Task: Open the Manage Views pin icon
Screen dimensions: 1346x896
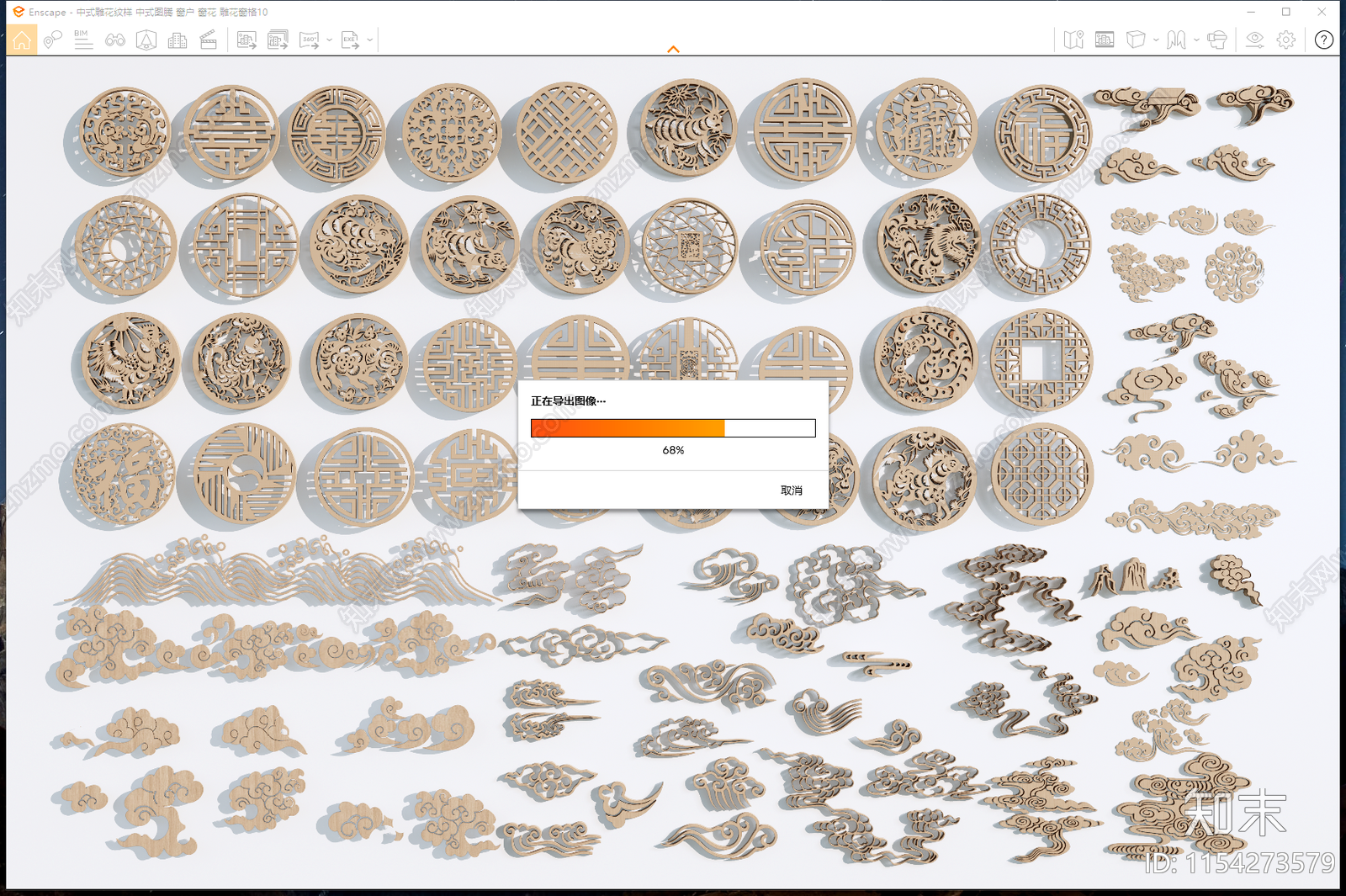Action: tap(53, 40)
